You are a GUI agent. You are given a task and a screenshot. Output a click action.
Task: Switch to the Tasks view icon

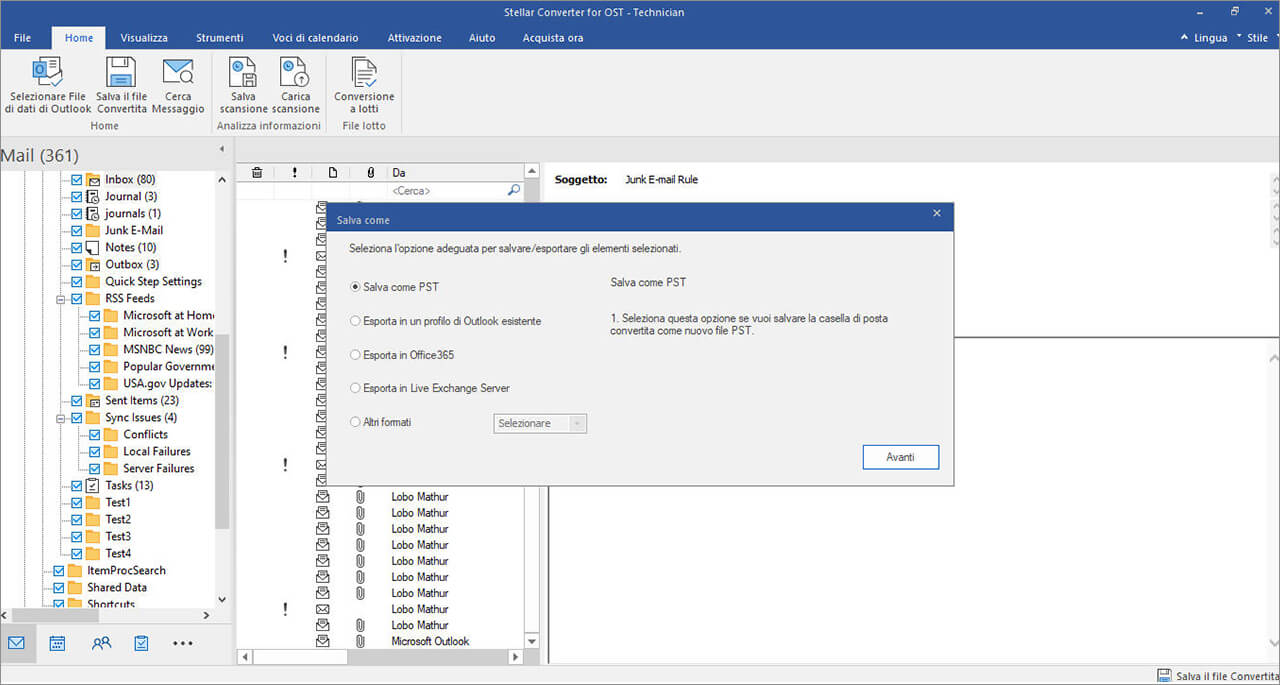point(141,643)
